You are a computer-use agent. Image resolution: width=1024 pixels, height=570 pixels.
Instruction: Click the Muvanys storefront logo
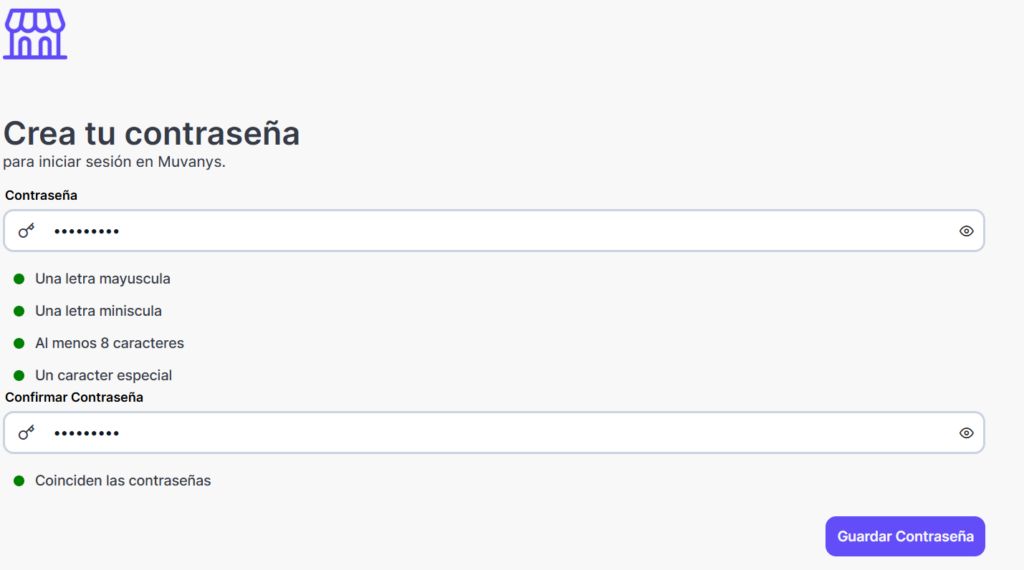(x=35, y=35)
